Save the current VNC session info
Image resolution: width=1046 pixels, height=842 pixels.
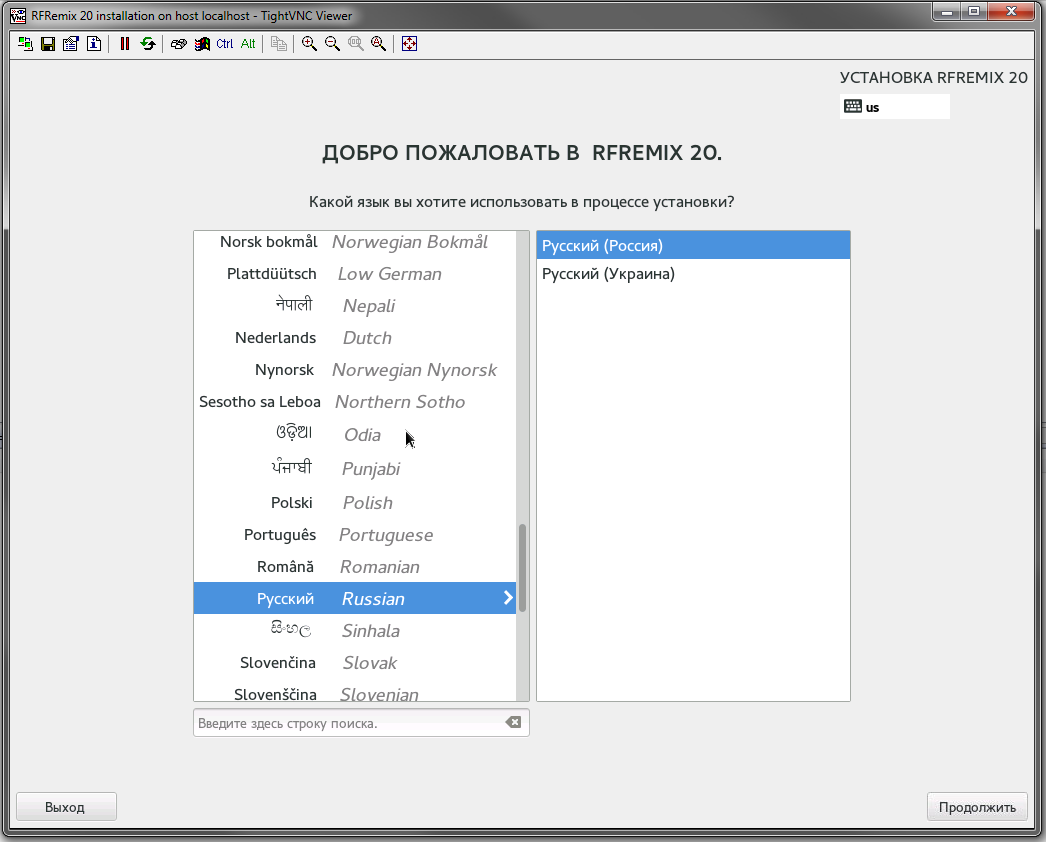(x=47, y=43)
